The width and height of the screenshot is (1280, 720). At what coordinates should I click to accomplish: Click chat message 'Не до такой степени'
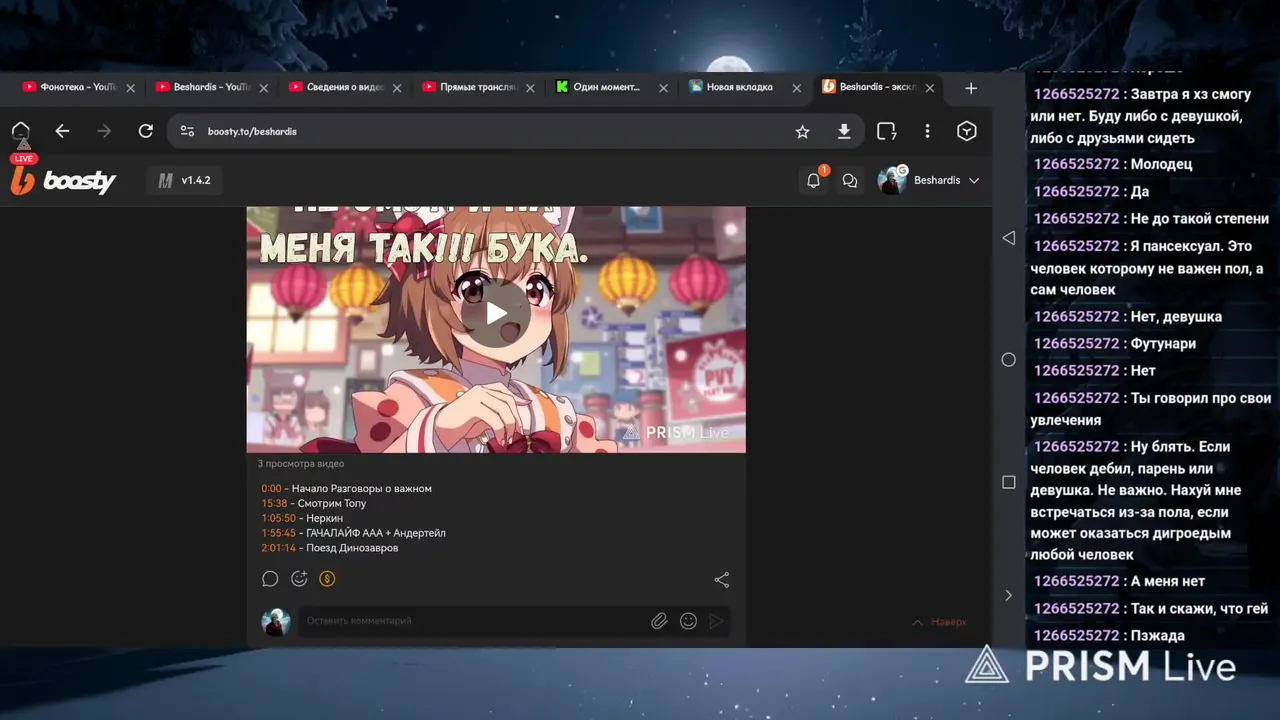[x=1199, y=218]
